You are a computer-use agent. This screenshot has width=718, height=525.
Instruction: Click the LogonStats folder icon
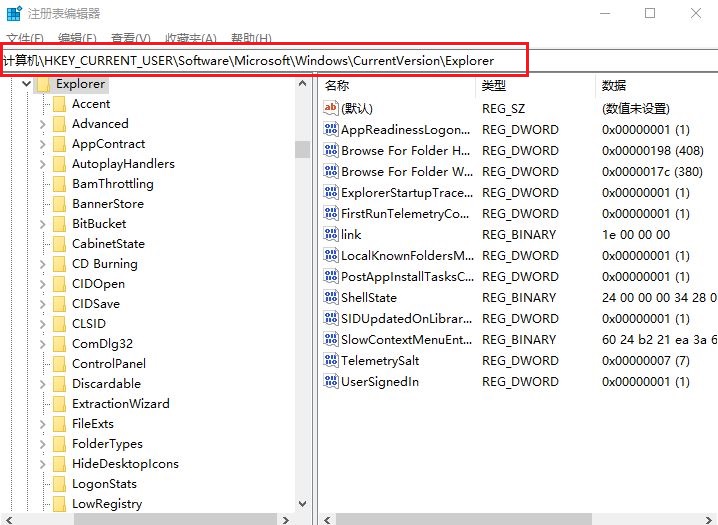[60, 483]
